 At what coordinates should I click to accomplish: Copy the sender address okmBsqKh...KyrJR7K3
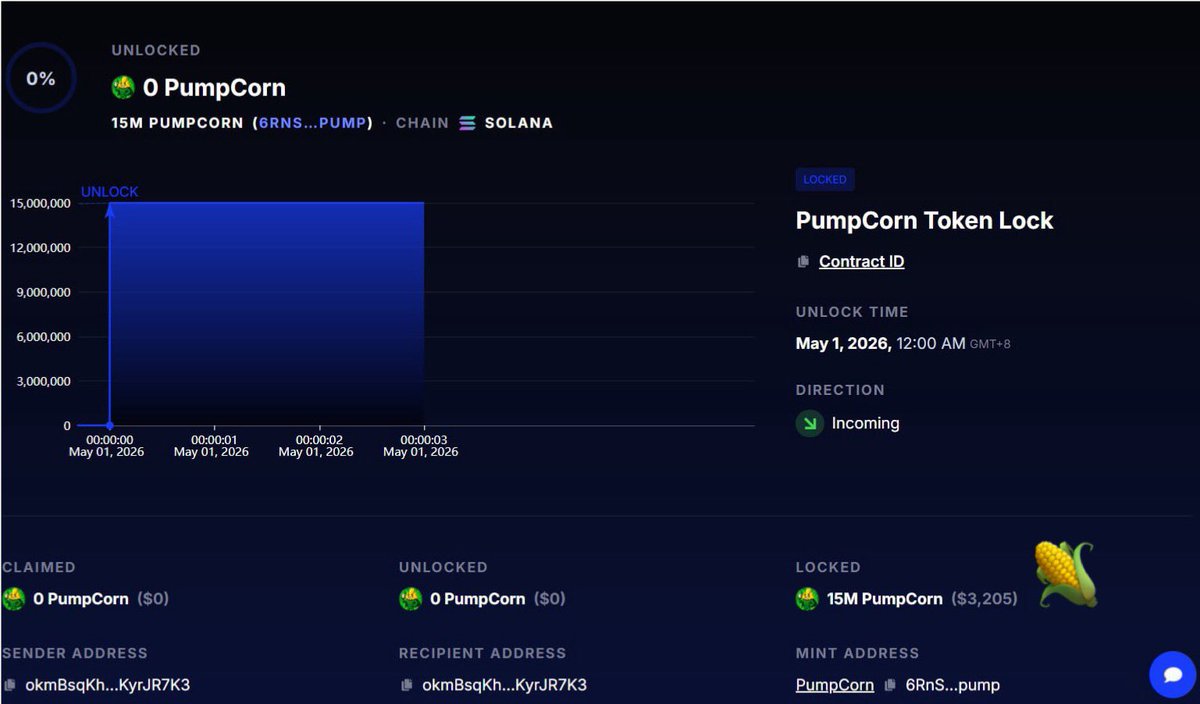pos(10,686)
